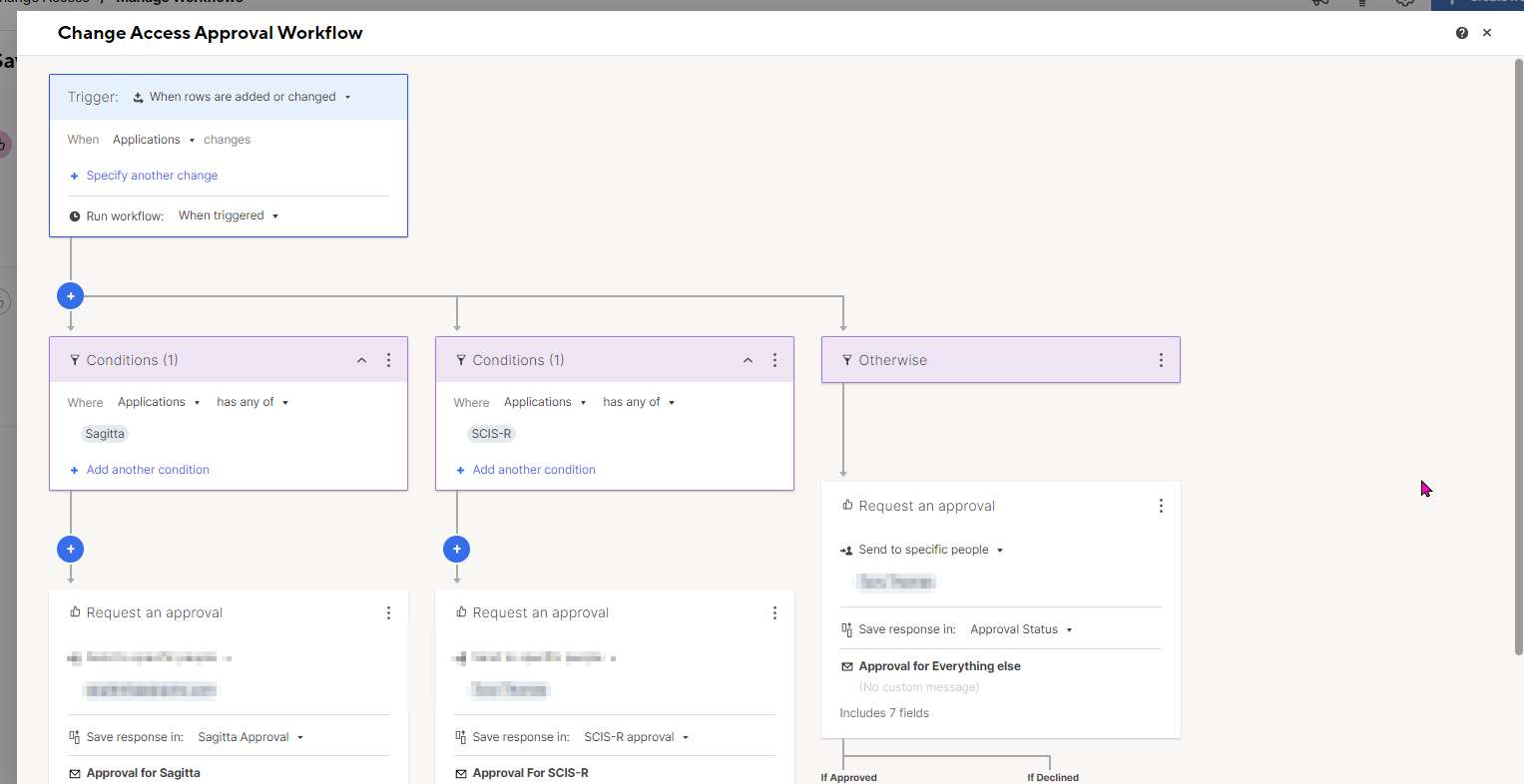Open three-dot menu on Sagitta approval action
1524x784 pixels.
389,613
